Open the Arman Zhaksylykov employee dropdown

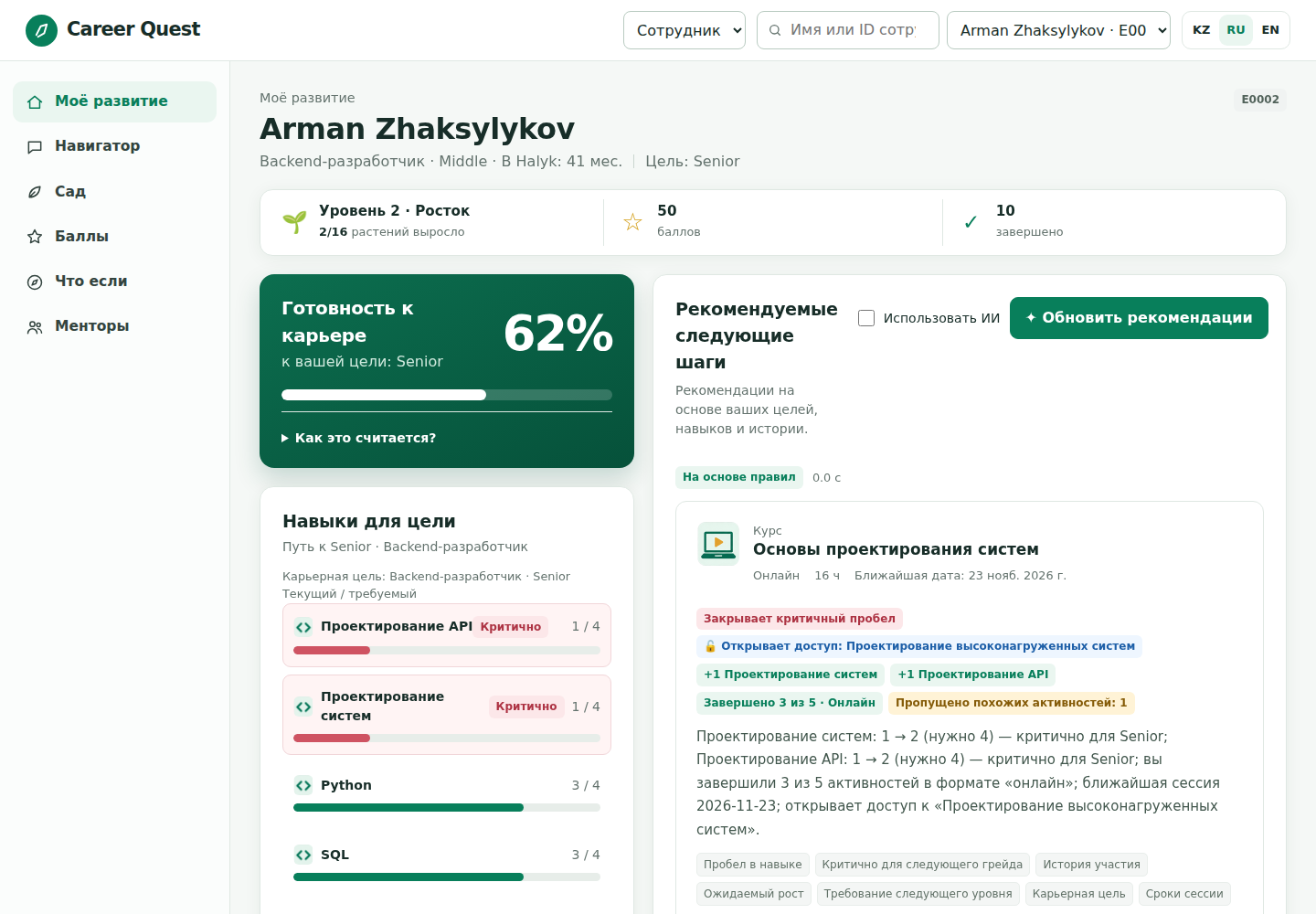point(1058,30)
